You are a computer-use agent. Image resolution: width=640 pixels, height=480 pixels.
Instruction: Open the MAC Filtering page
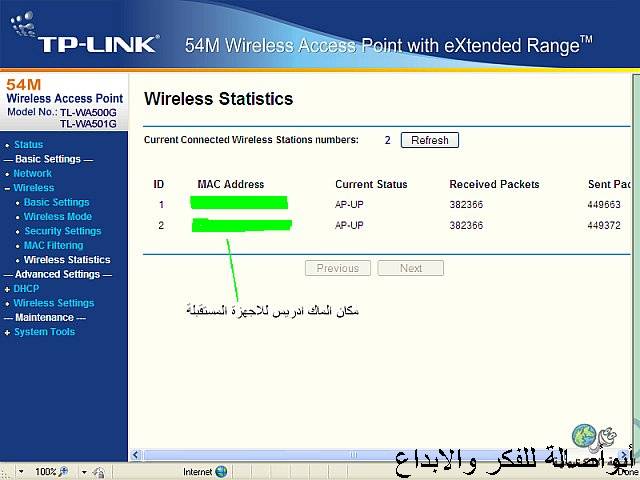click(53, 245)
